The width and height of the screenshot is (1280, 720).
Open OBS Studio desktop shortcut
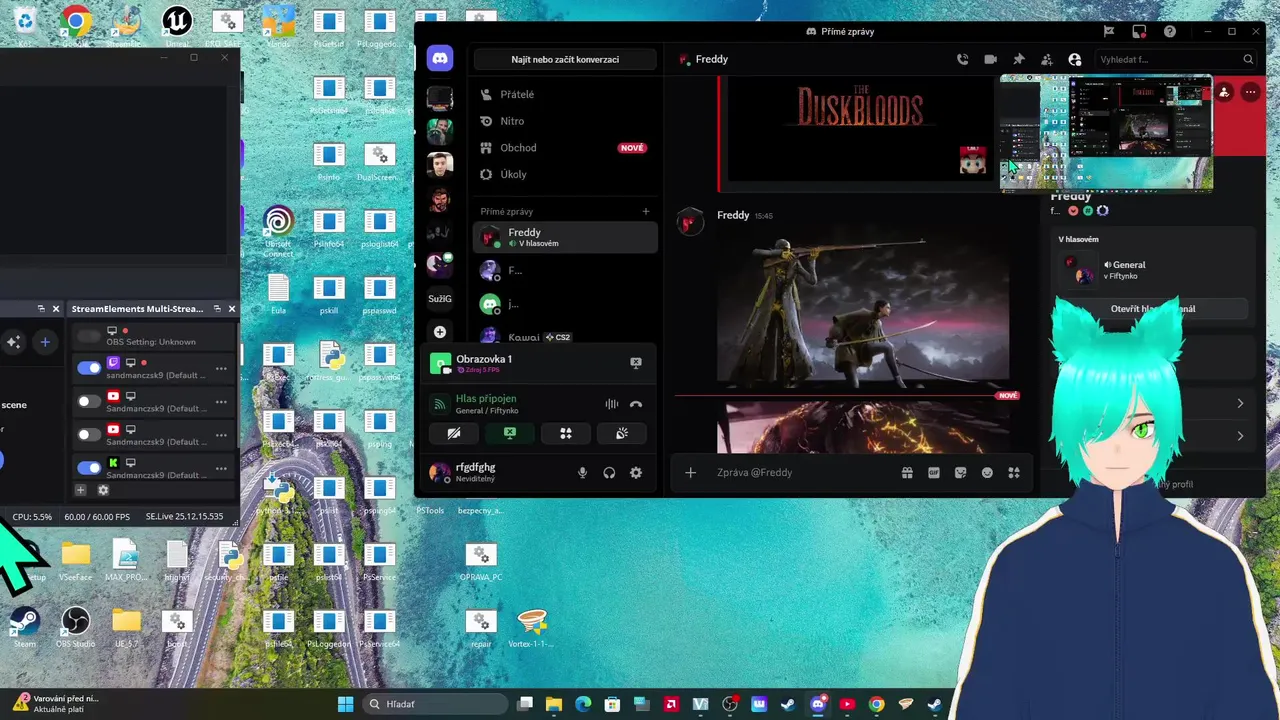click(x=75, y=628)
